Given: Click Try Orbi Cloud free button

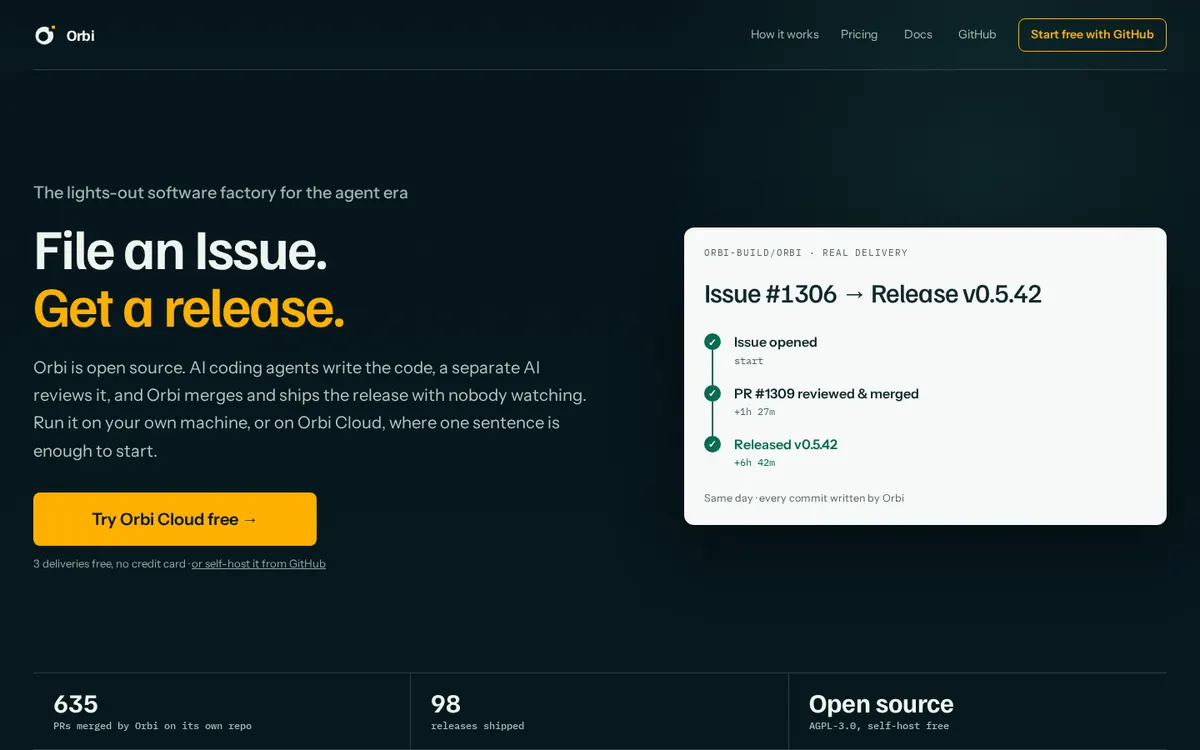Looking at the screenshot, I should [175, 519].
